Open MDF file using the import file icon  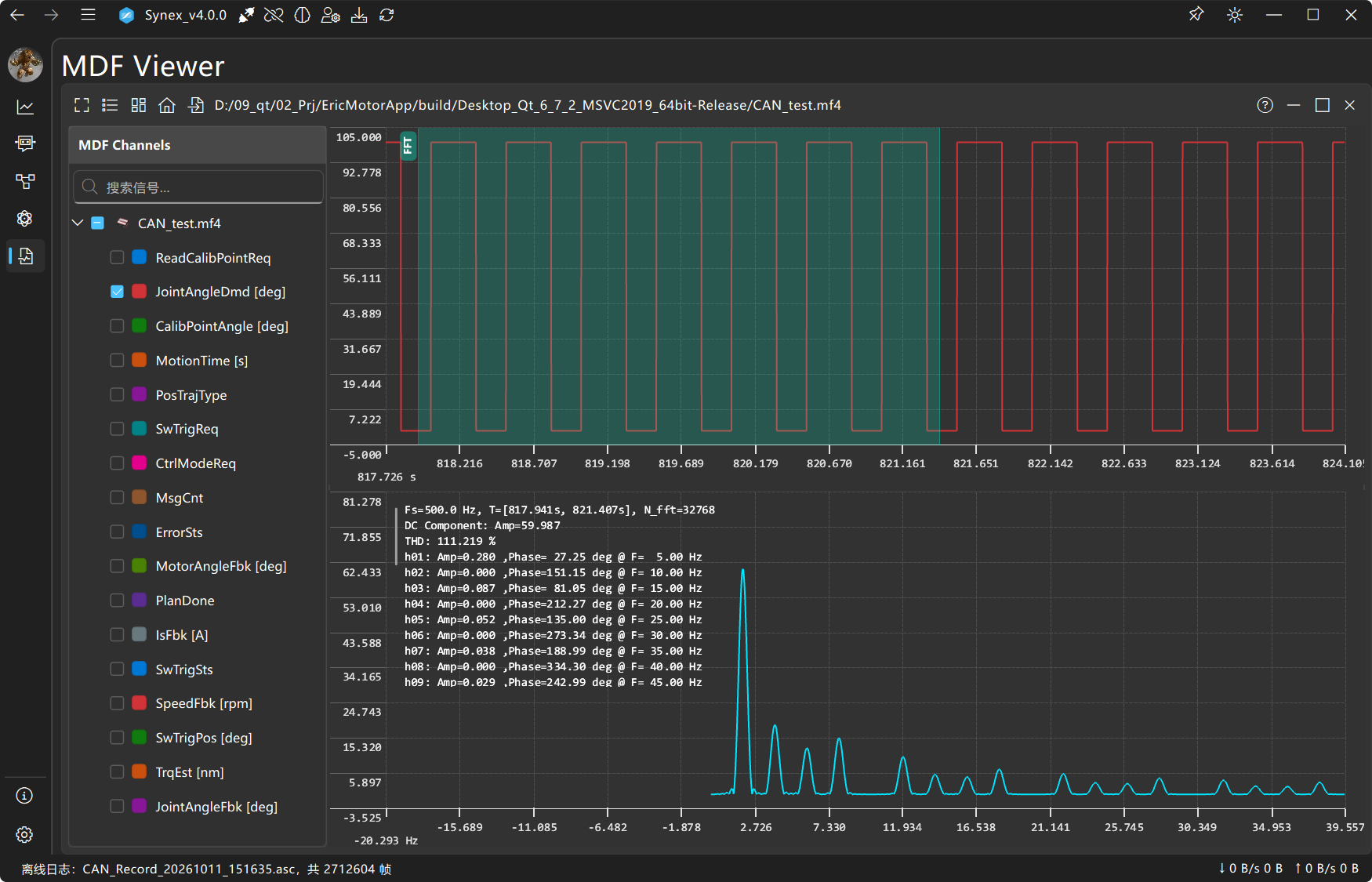(196, 105)
